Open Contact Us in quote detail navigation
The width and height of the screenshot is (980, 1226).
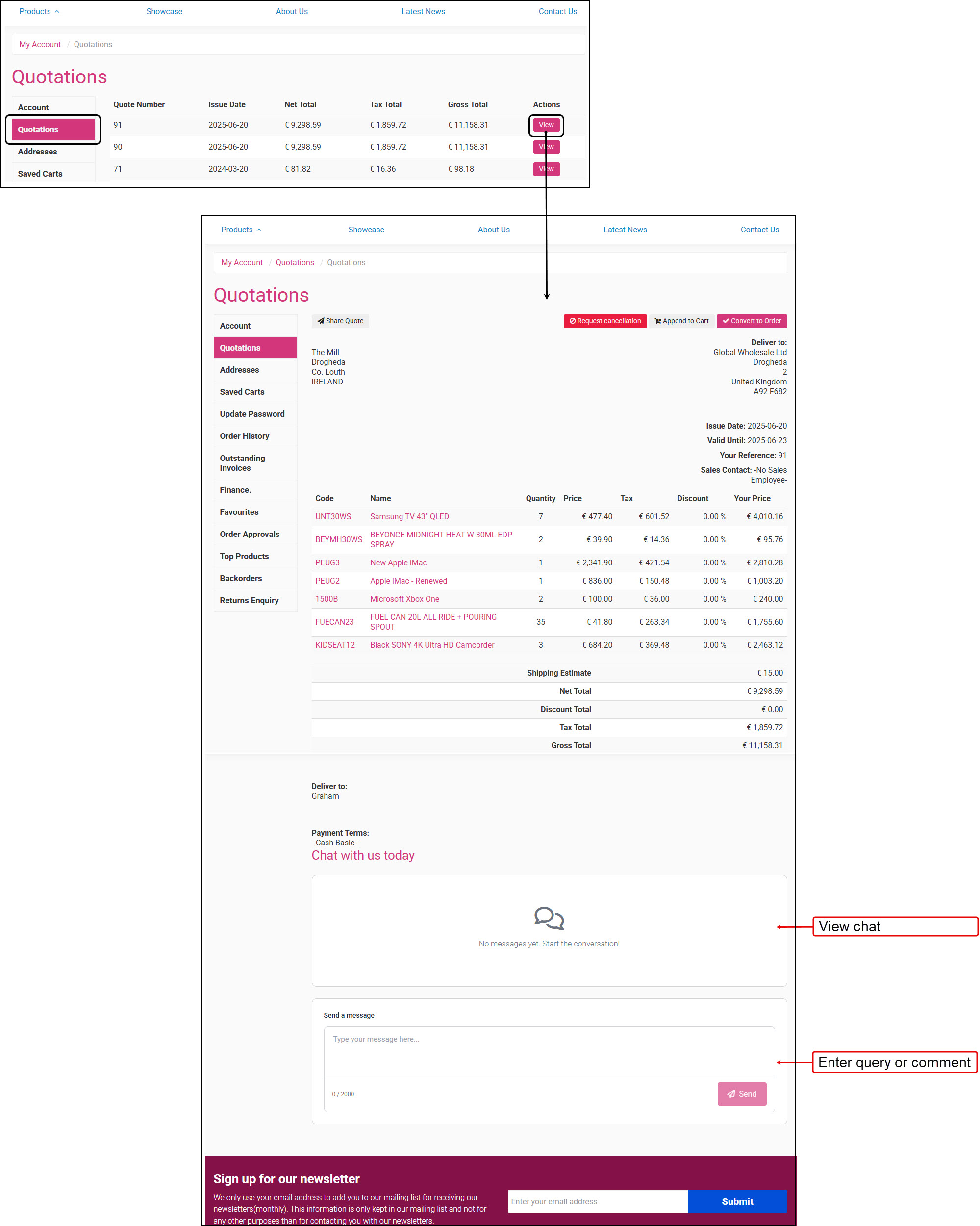coord(759,230)
